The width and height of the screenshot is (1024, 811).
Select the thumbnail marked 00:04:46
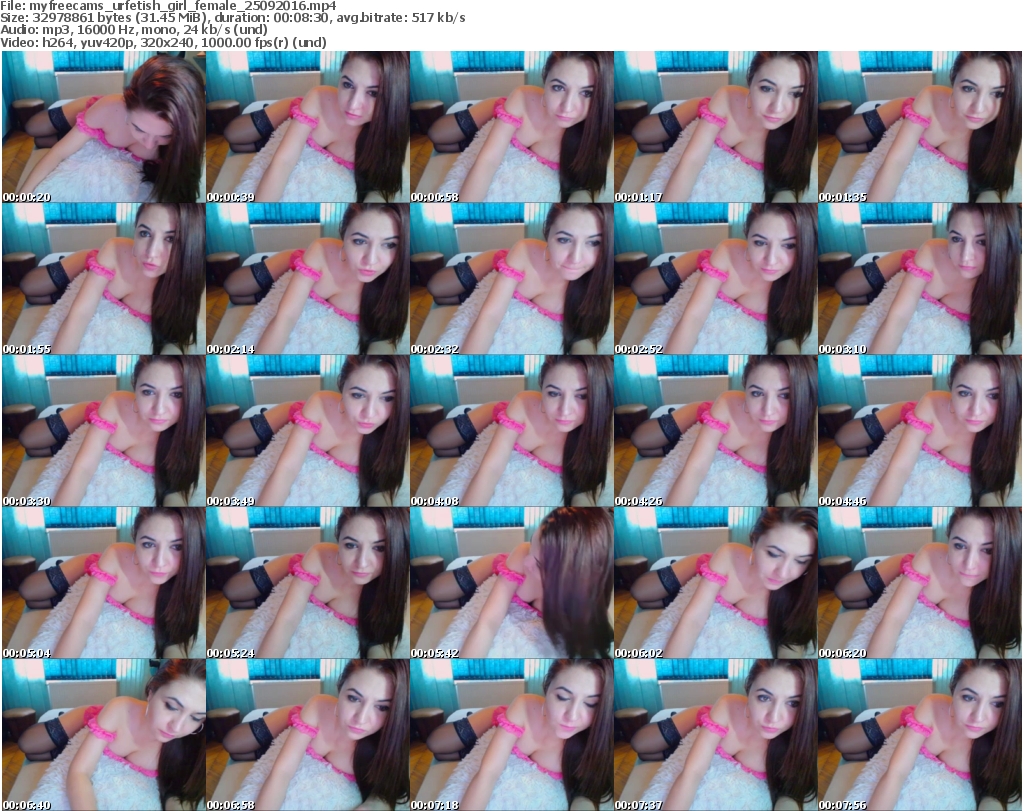tap(919, 431)
